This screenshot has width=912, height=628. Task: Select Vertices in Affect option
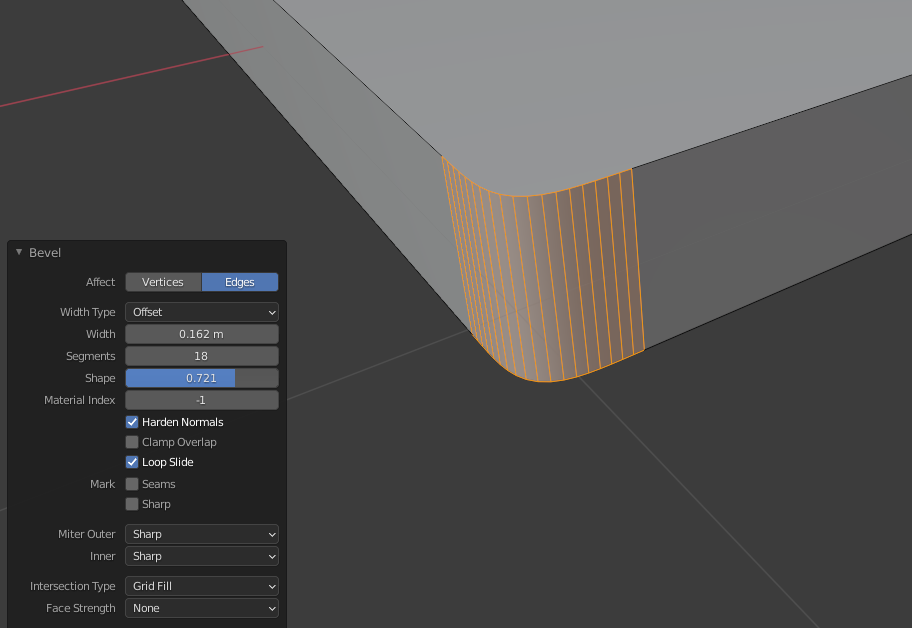163,282
